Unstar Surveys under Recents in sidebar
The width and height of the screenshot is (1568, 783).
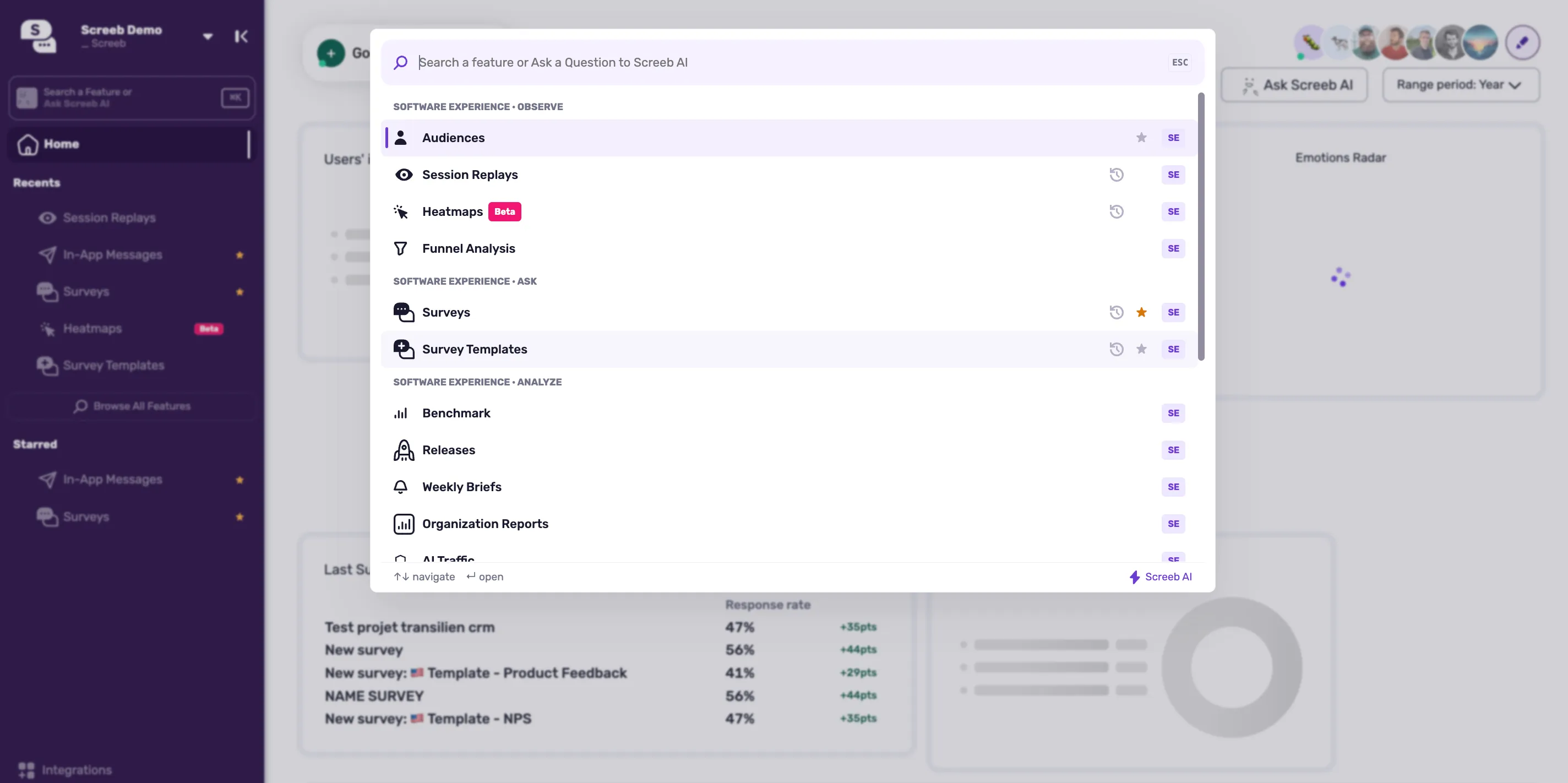point(240,292)
